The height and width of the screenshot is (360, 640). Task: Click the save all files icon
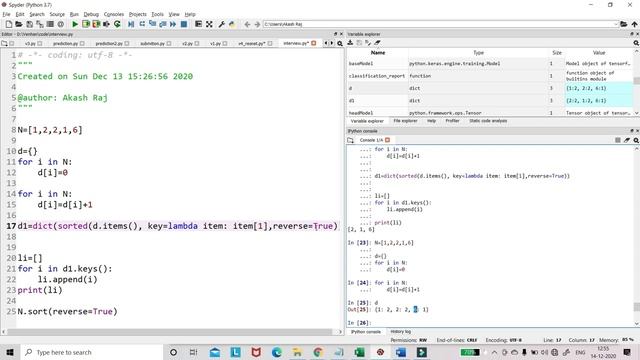[40, 24]
